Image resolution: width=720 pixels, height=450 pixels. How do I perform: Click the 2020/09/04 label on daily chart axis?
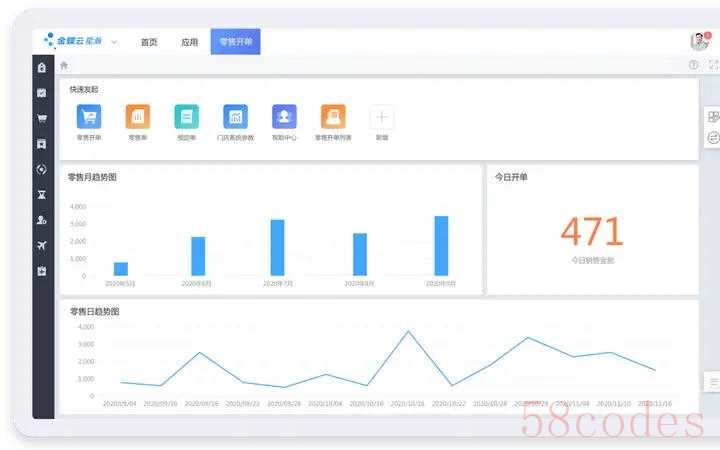point(120,404)
